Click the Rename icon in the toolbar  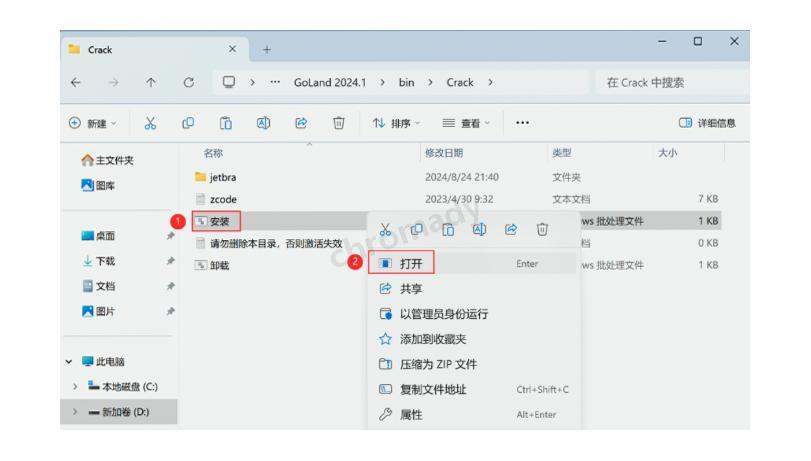point(263,123)
